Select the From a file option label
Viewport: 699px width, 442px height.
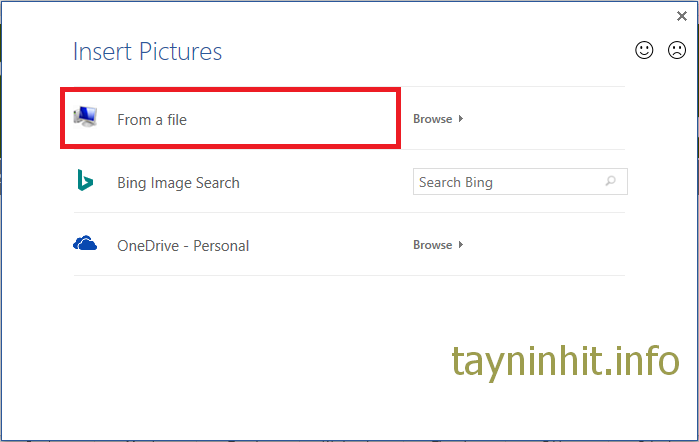tap(152, 120)
